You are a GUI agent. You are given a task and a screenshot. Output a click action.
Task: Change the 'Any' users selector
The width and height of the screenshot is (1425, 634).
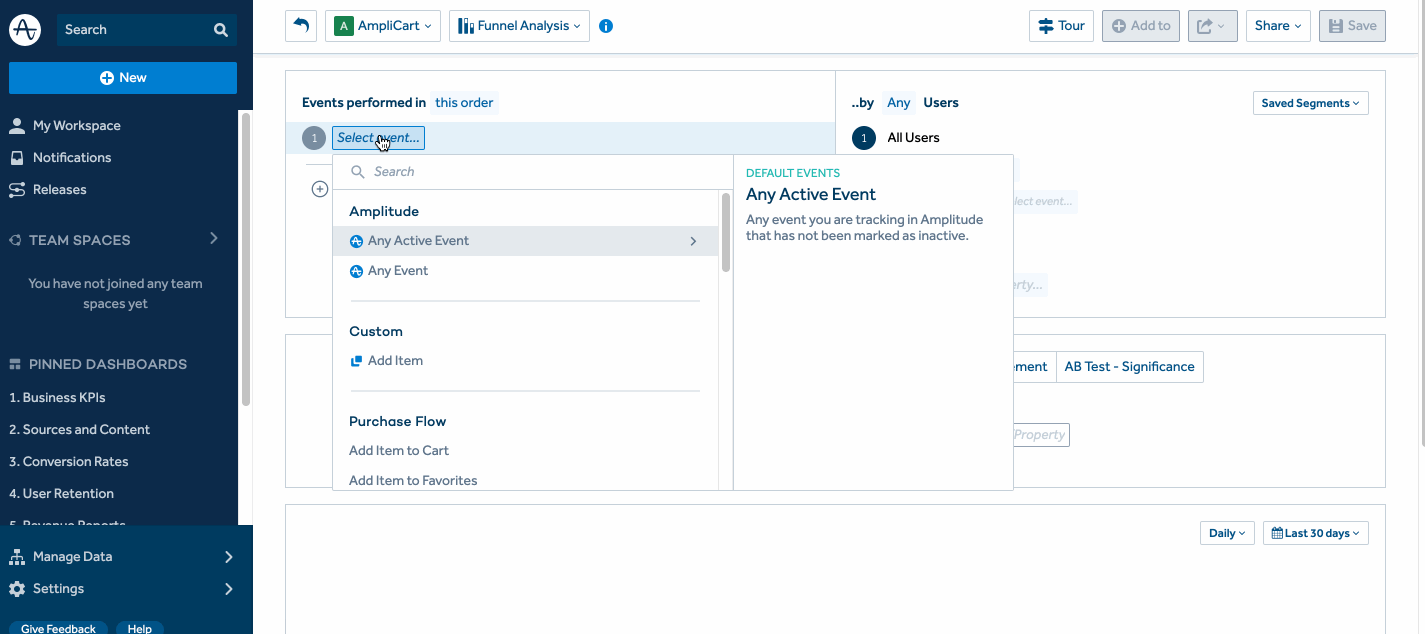(x=899, y=102)
